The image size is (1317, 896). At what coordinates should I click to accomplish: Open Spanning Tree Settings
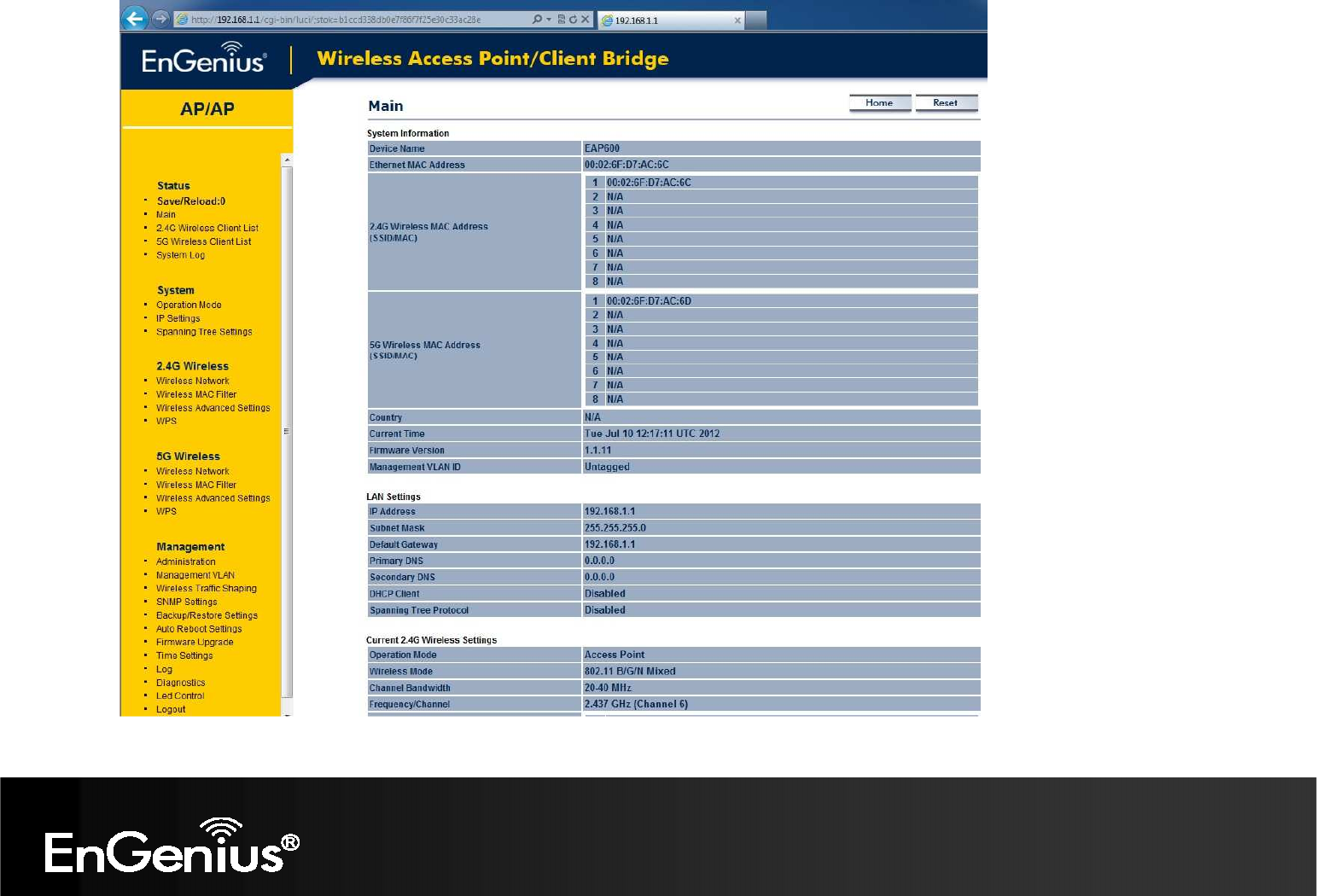click(204, 332)
